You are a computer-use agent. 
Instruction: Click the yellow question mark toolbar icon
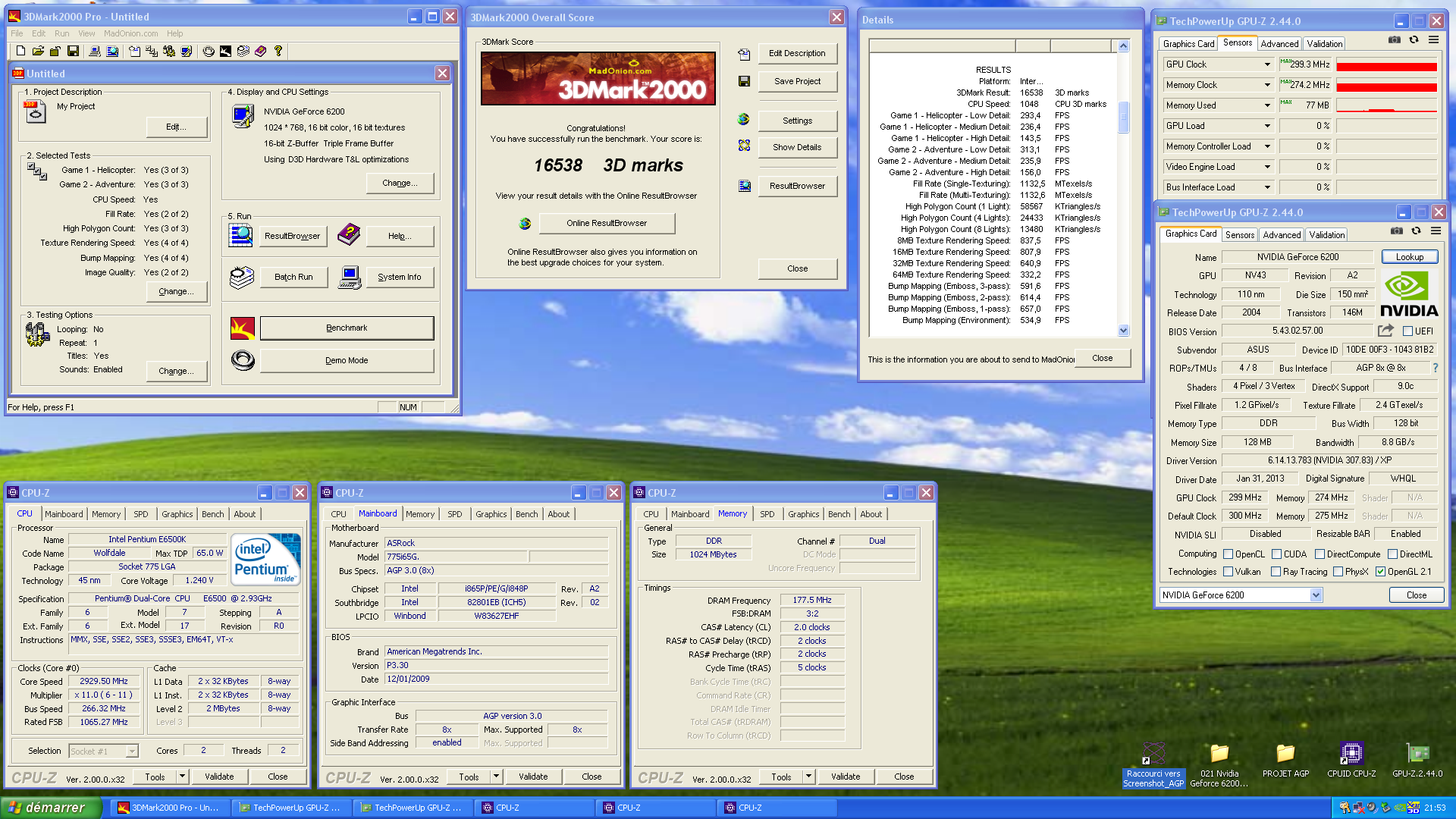coord(278,51)
